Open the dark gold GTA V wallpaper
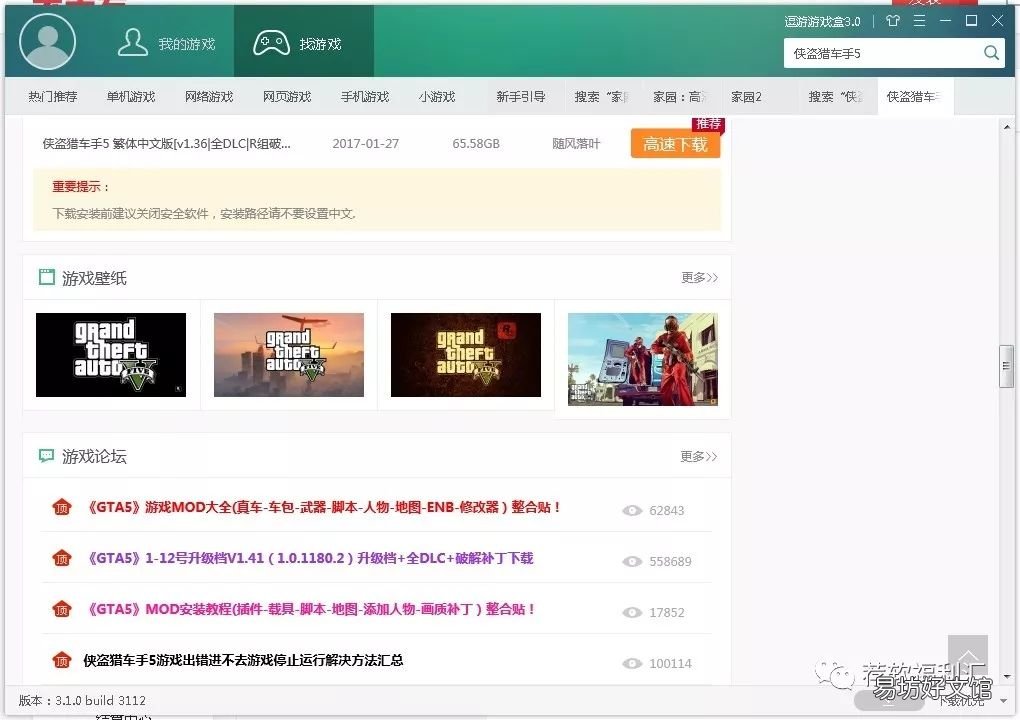The image size is (1020, 720). click(466, 354)
